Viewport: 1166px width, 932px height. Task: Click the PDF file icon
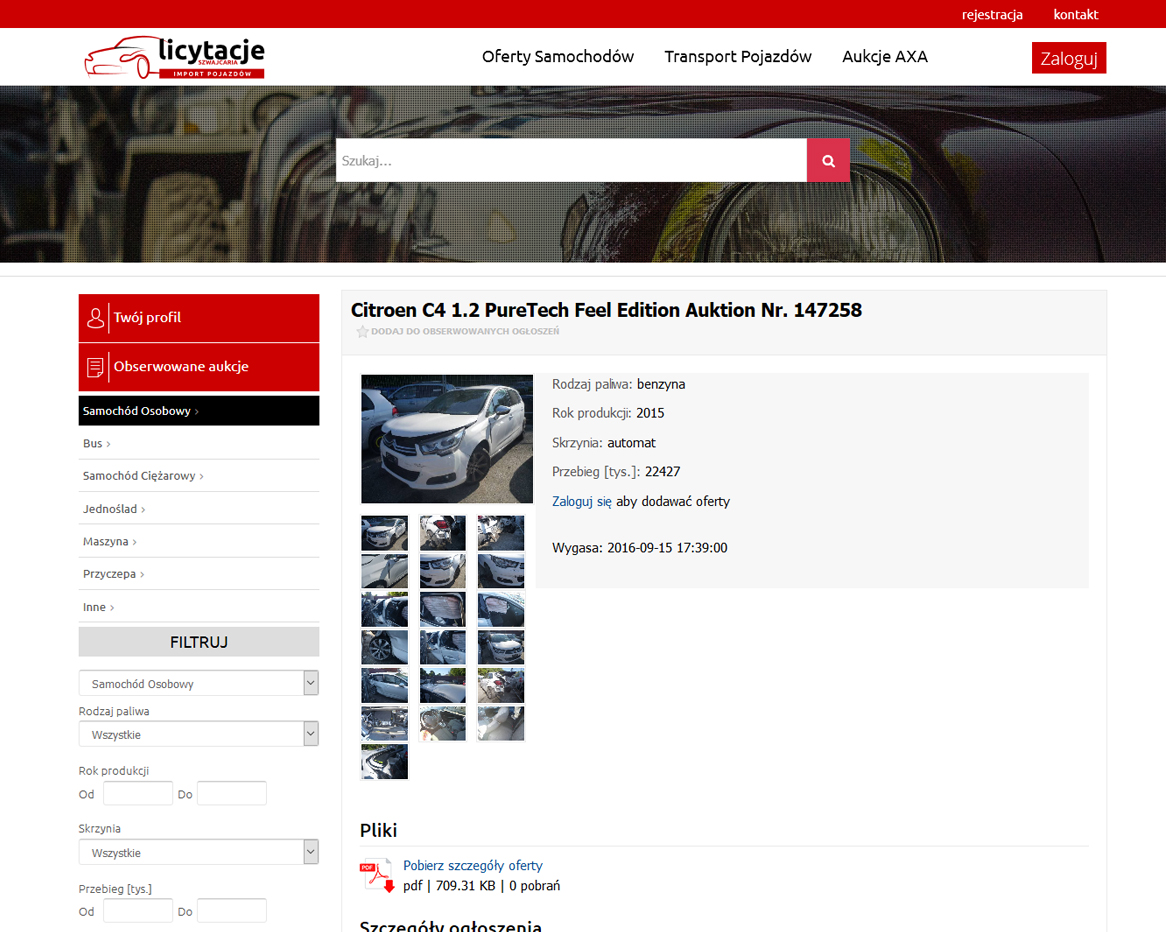(377, 875)
